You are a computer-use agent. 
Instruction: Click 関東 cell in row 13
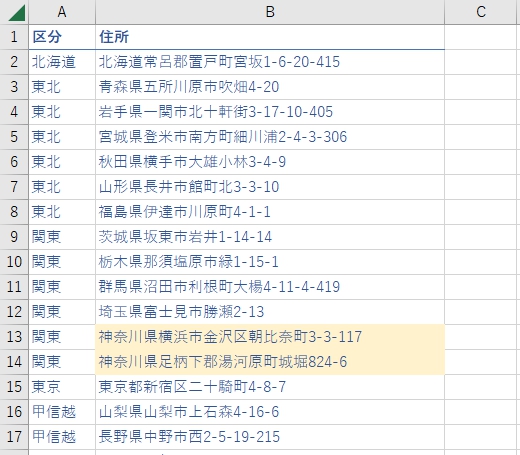(62, 337)
